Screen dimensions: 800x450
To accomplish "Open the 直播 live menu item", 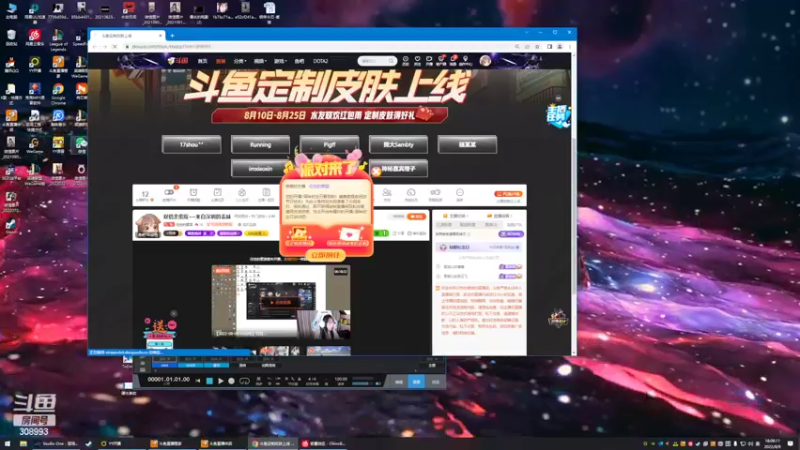I will point(220,61).
